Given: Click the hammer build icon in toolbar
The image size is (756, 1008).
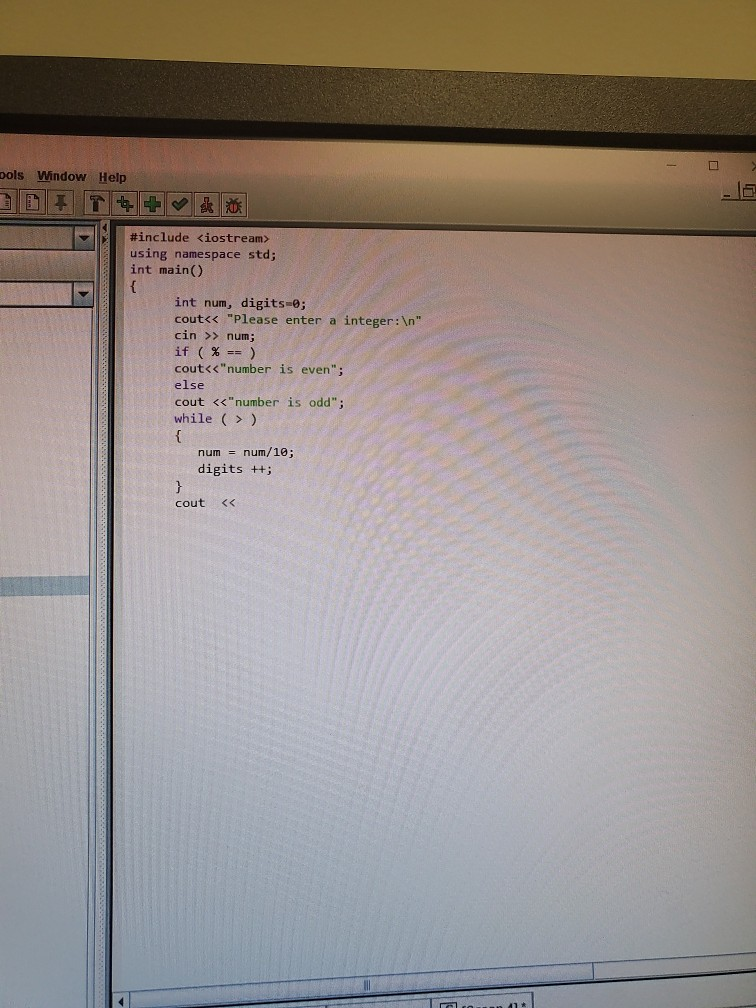Looking at the screenshot, I should (96, 204).
